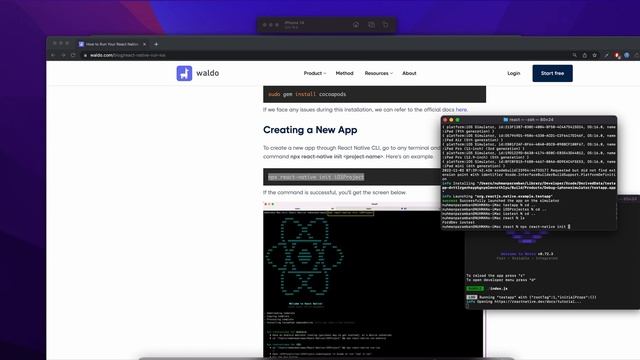Open the About nav item
Screen dimensions: 640x360
(x=409, y=73)
